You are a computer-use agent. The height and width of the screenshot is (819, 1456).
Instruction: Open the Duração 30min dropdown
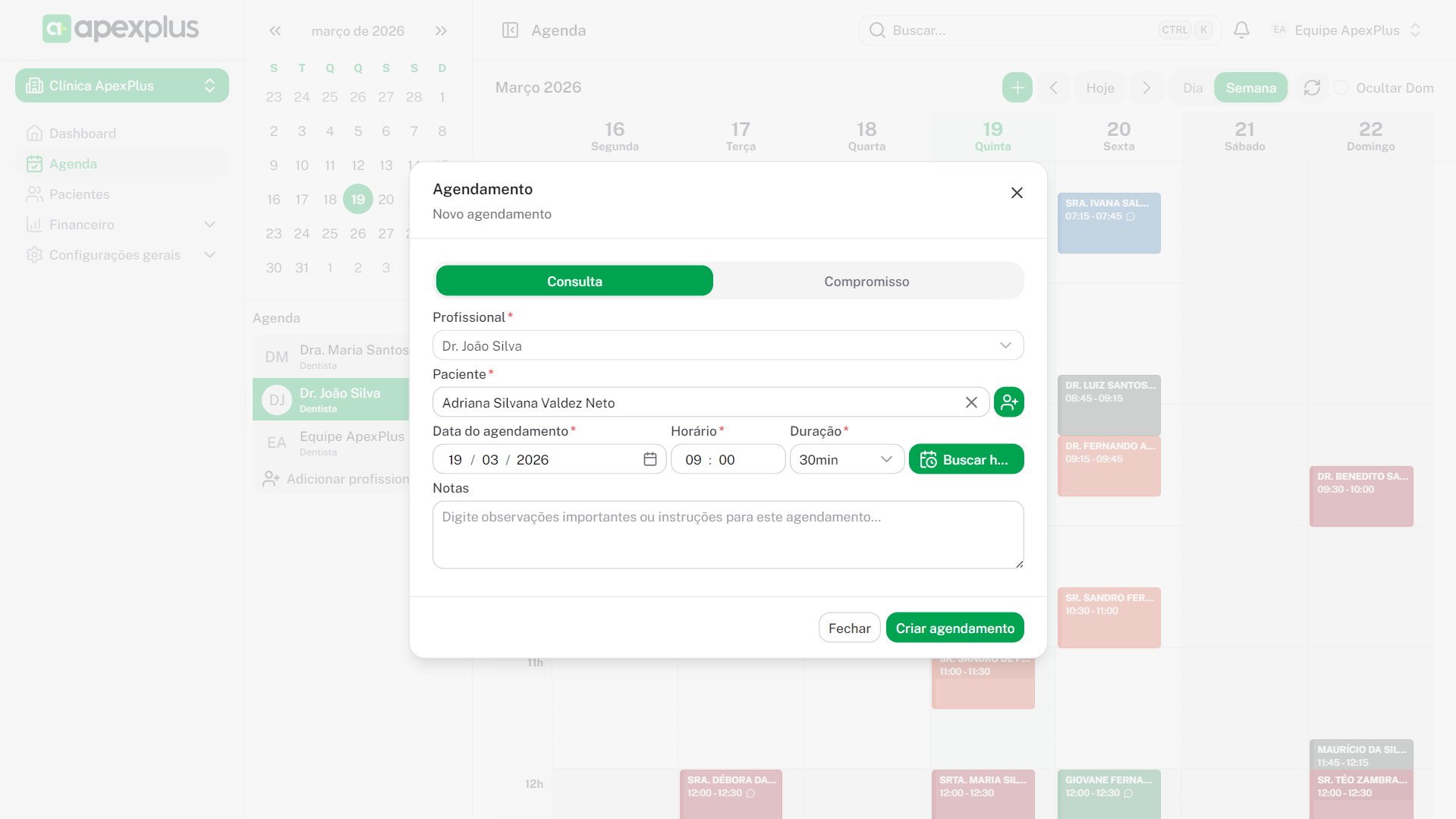point(846,459)
